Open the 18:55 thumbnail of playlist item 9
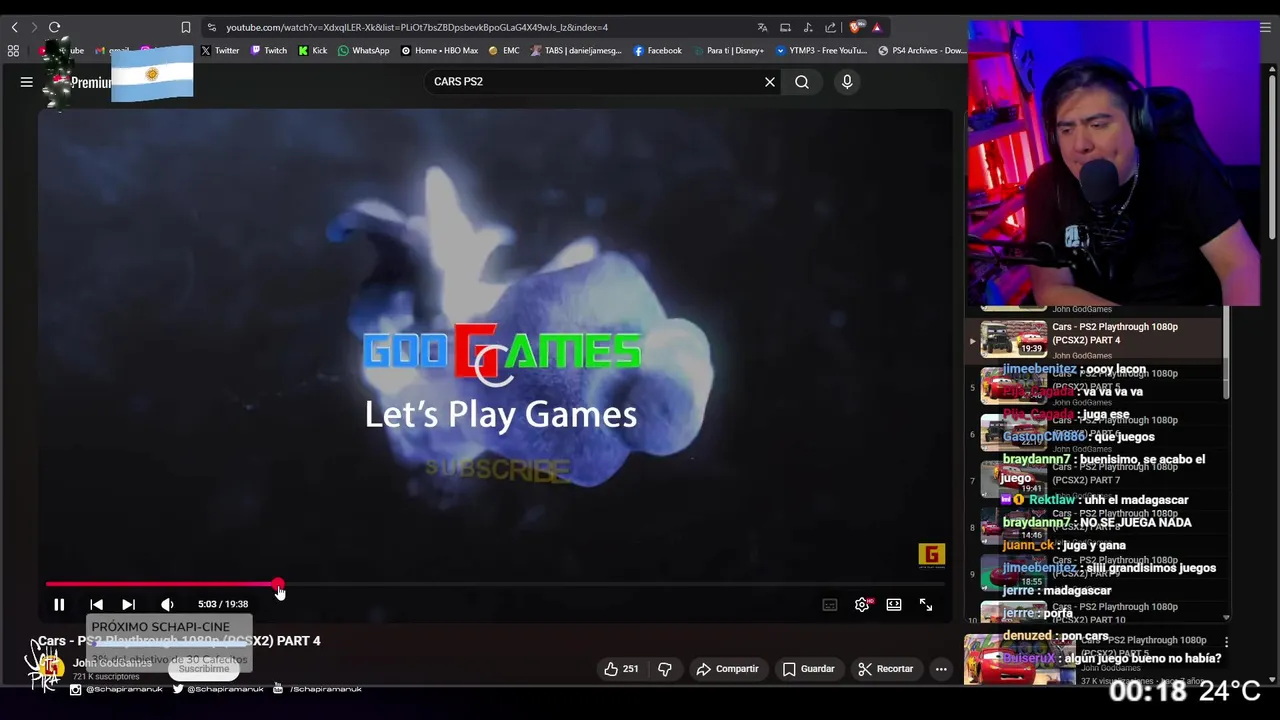 (1014, 573)
